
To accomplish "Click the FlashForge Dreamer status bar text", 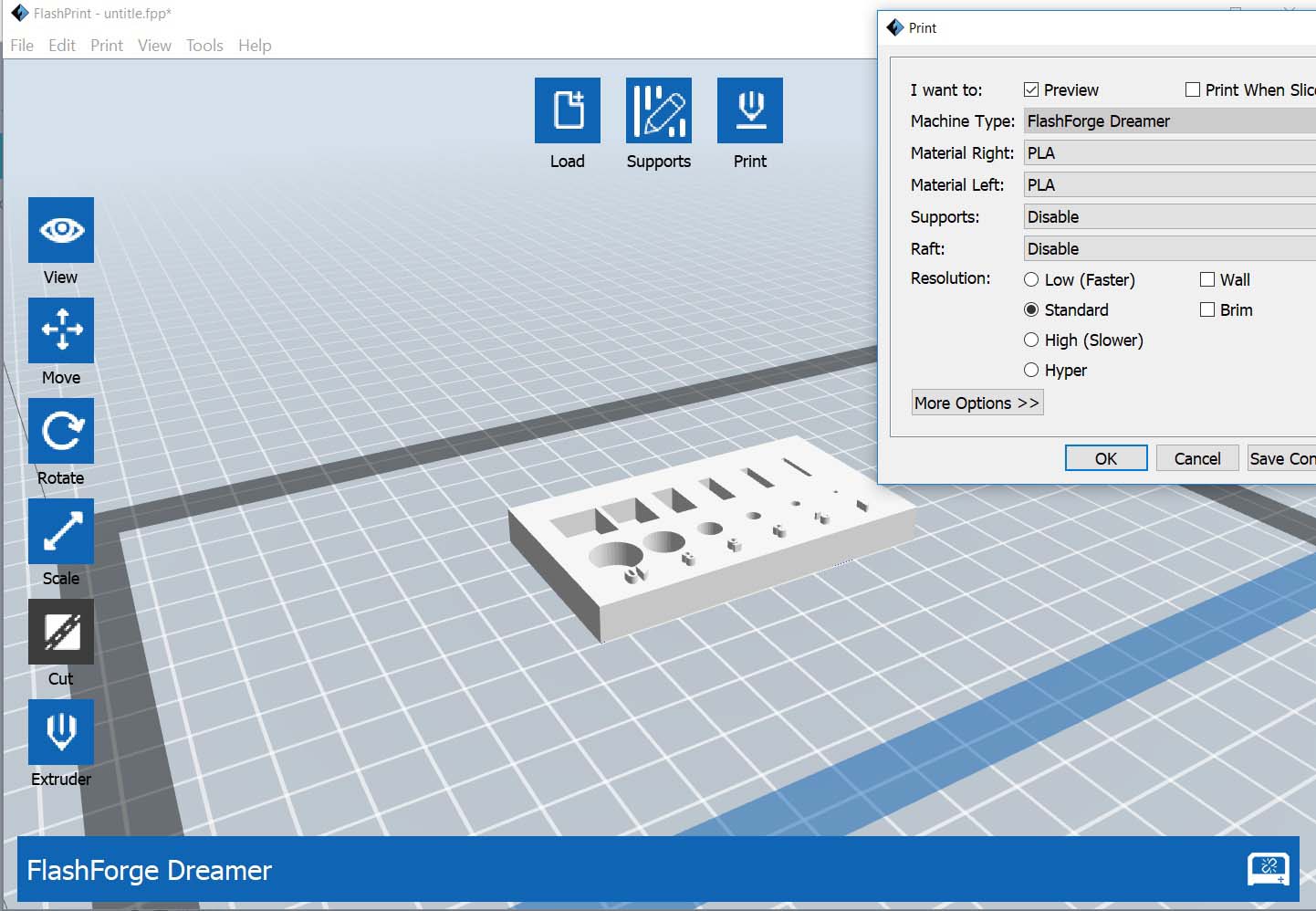I will tap(150, 870).
